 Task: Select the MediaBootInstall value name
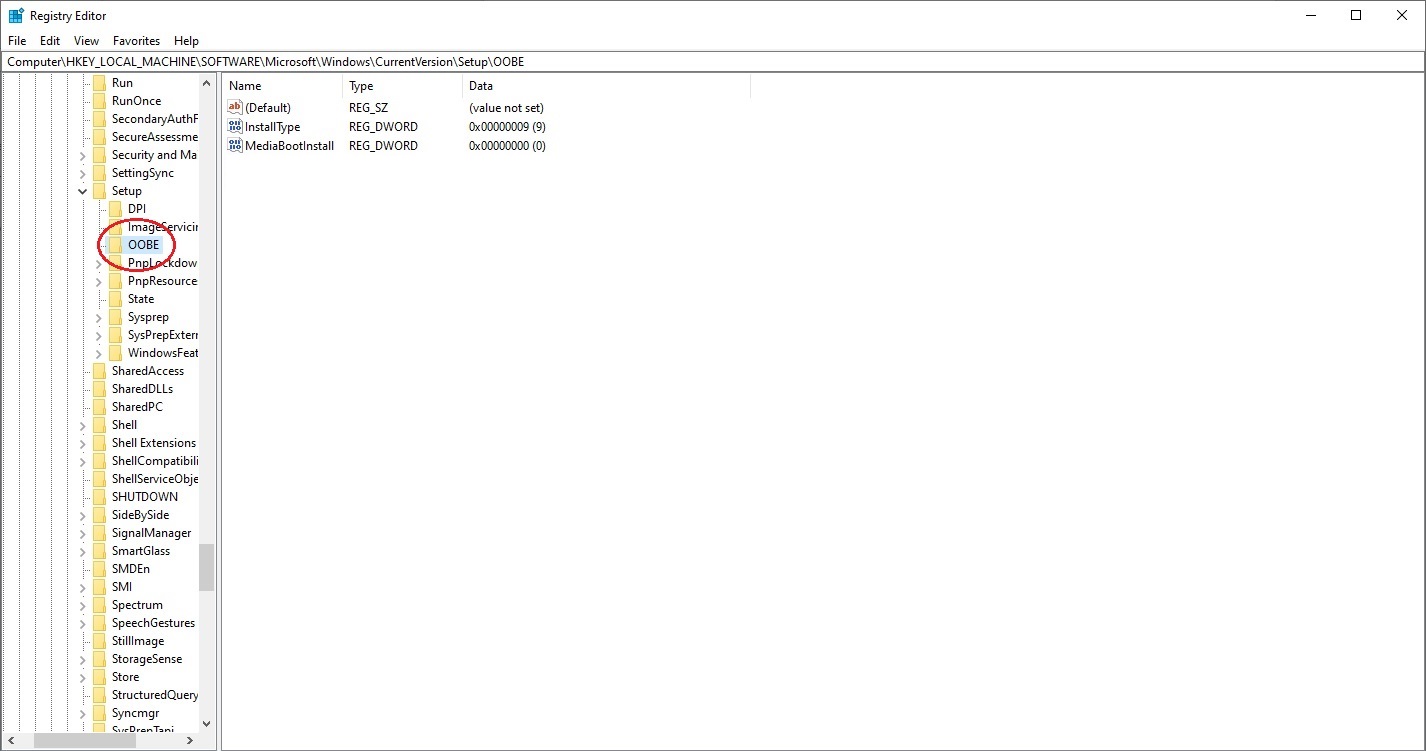click(290, 146)
